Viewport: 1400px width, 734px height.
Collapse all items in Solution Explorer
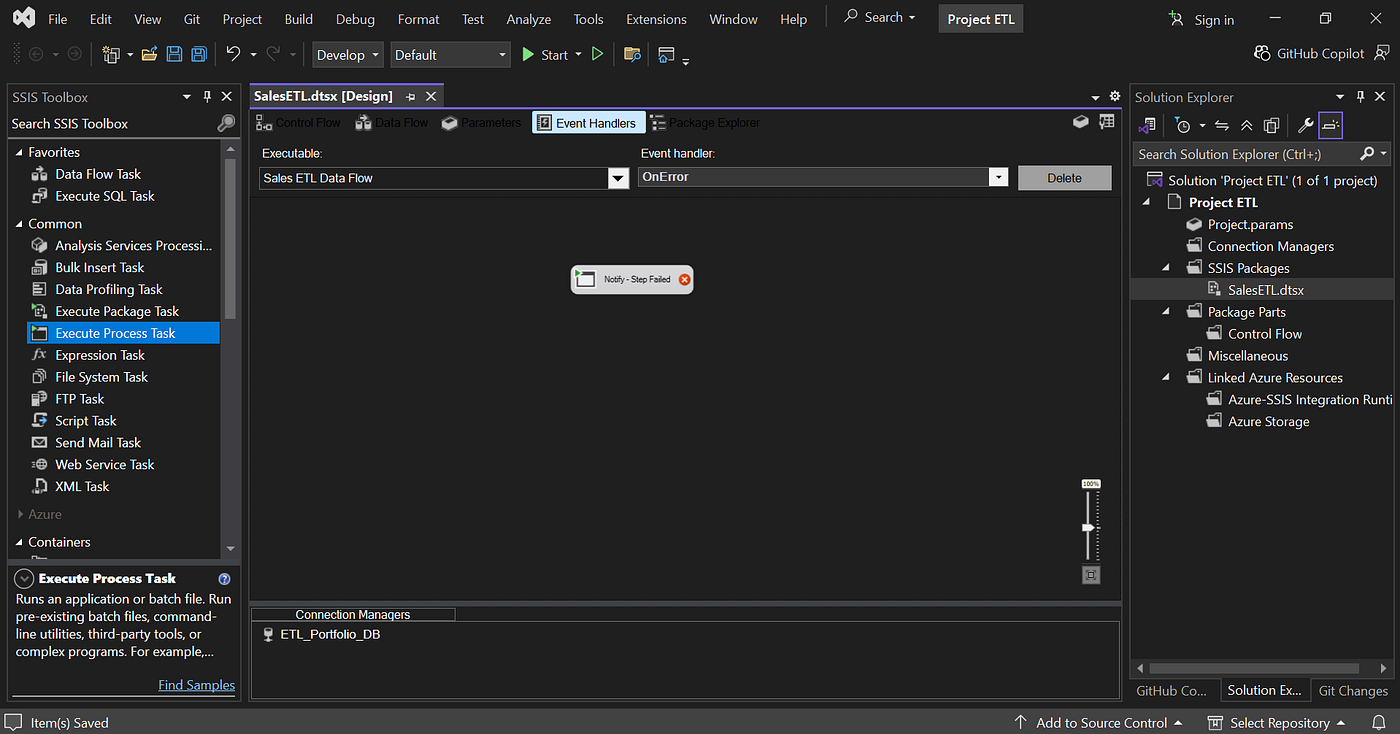(x=1246, y=125)
